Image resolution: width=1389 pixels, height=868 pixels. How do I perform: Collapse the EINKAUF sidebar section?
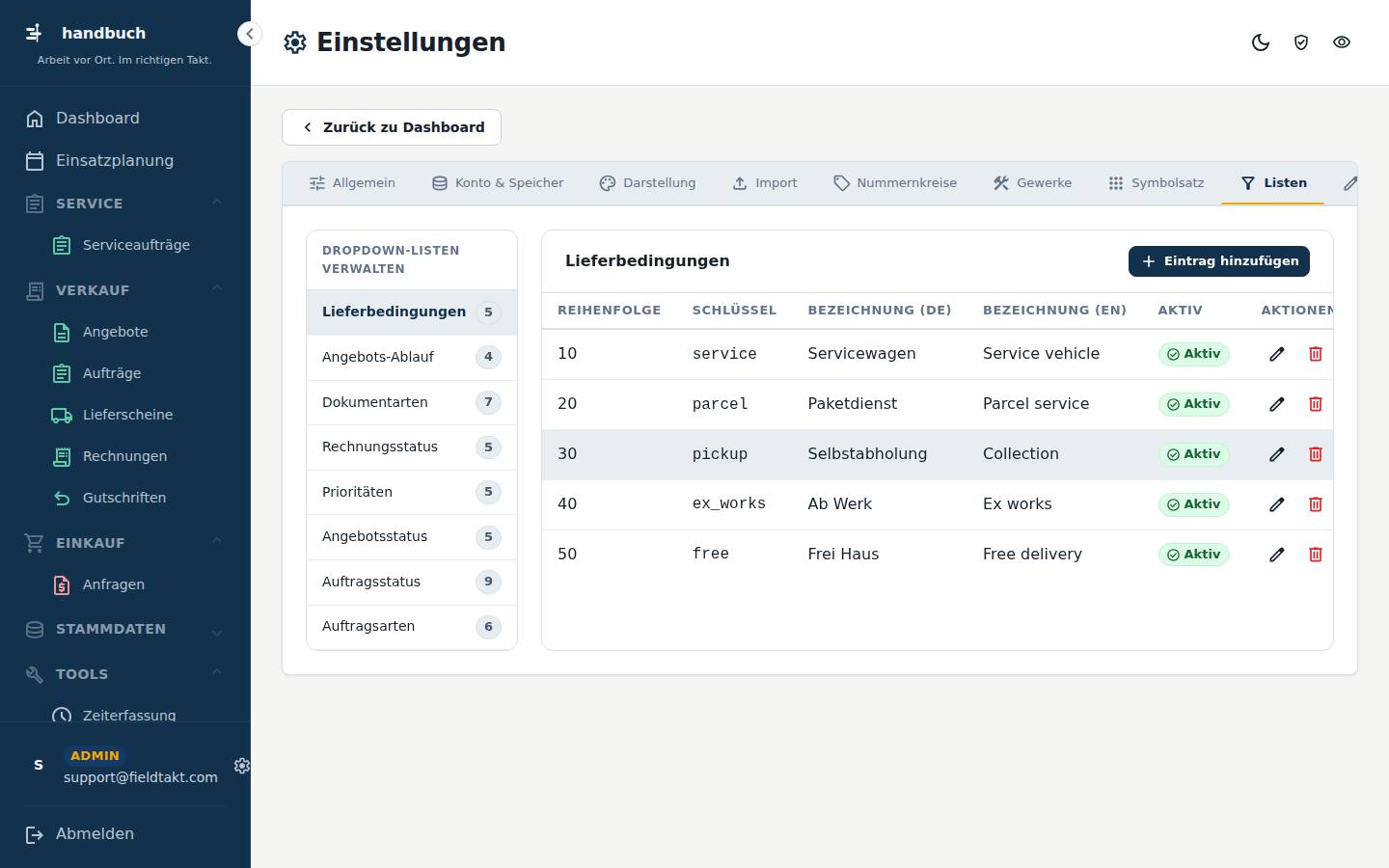click(x=125, y=543)
